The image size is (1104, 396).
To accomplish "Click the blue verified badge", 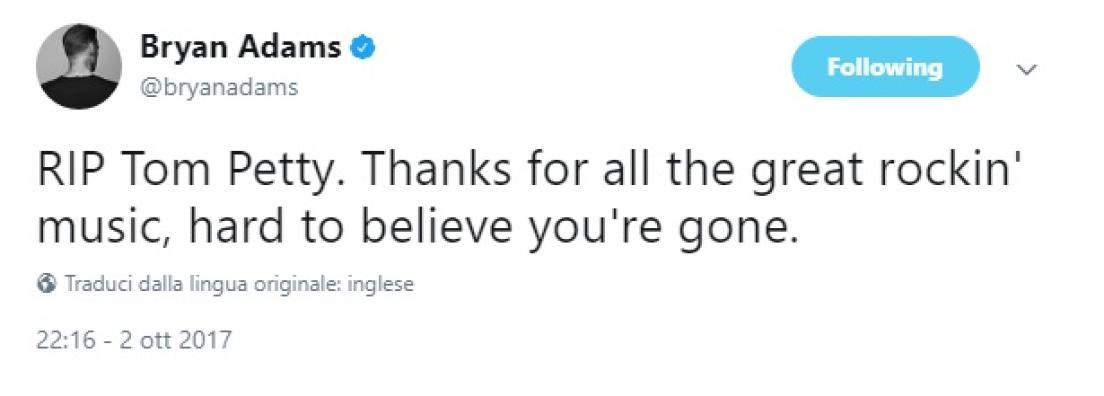I will pyautogui.click(x=364, y=48).
